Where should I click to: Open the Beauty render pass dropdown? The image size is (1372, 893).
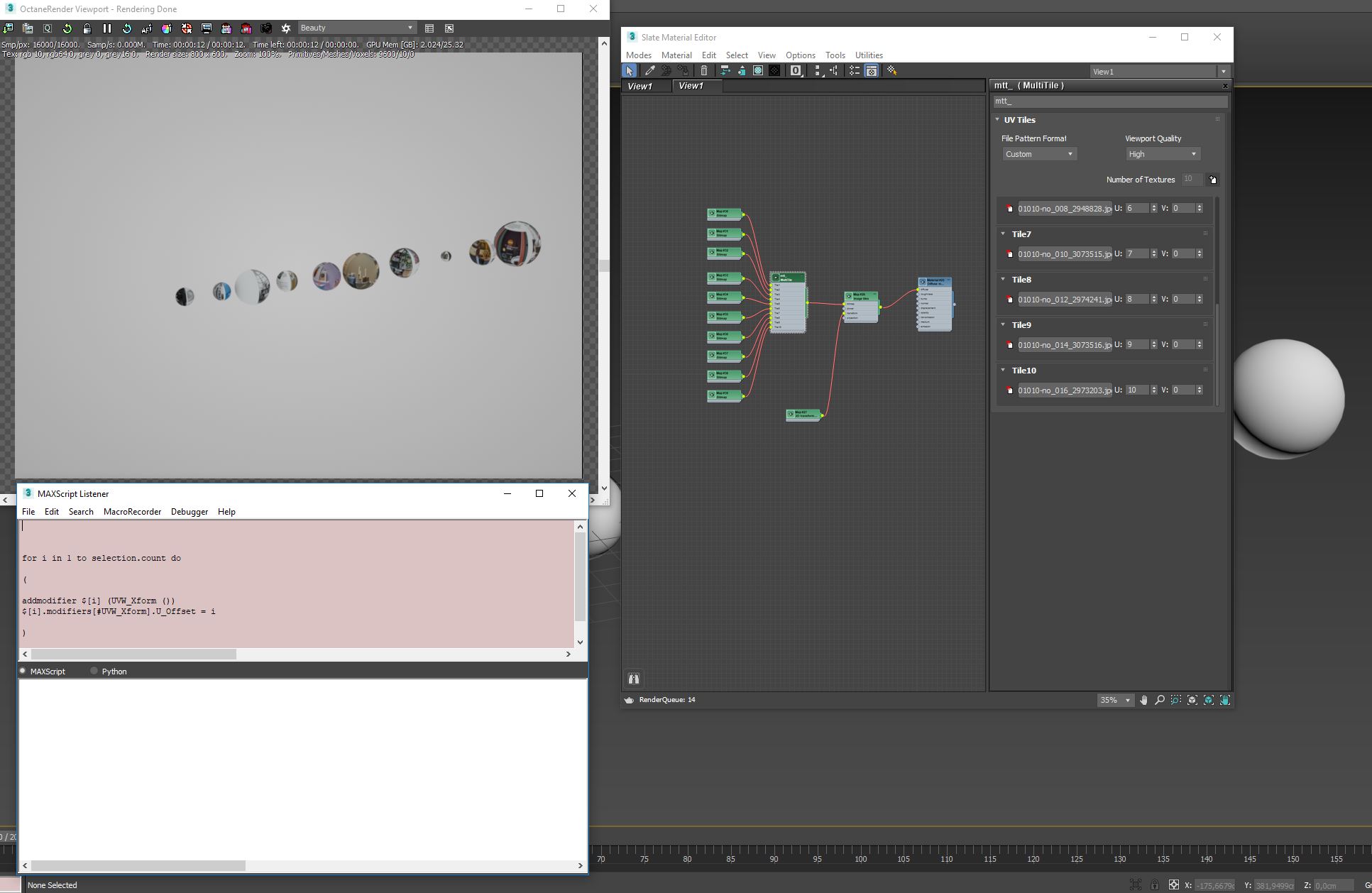(x=356, y=28)
